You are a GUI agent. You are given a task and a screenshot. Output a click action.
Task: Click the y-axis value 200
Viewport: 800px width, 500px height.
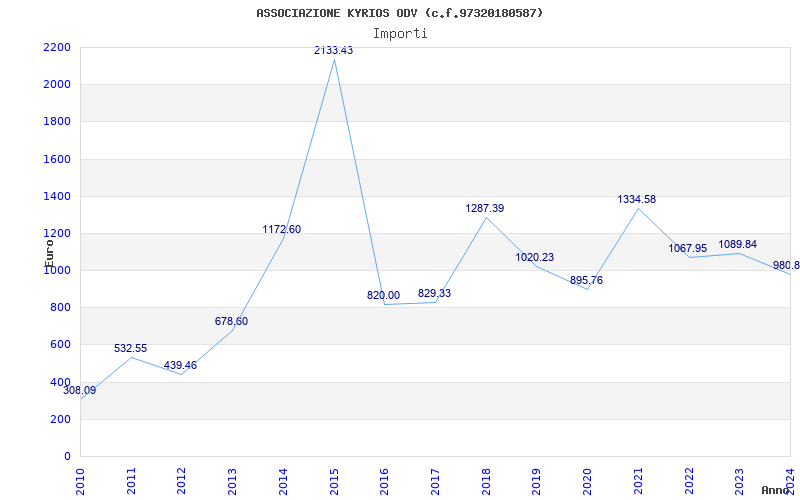point(61,419)
